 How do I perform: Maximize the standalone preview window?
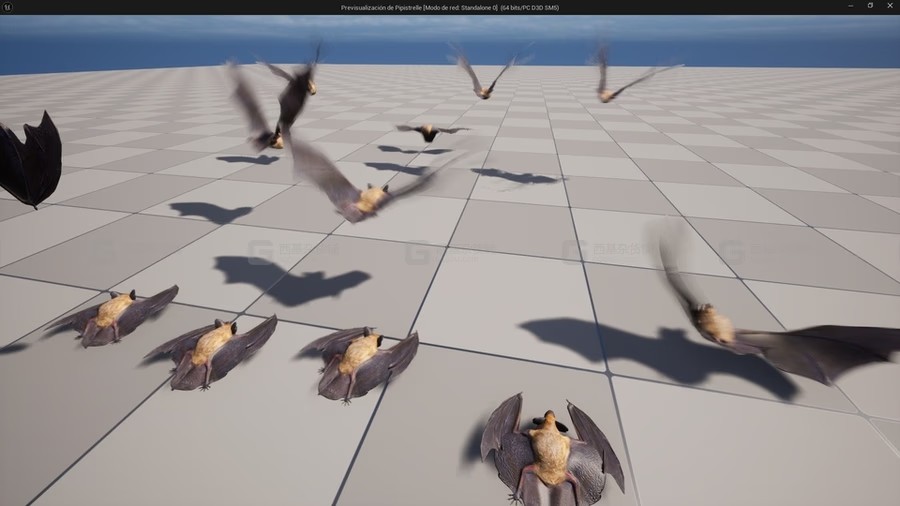coord(869,6)
